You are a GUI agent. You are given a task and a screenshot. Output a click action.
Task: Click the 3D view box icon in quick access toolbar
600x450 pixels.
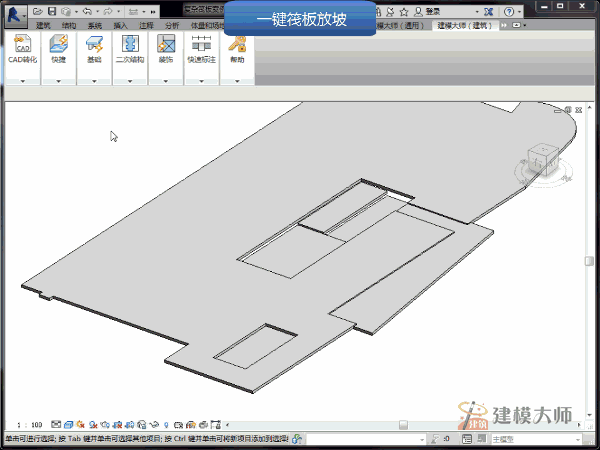pyautogui.click(x=66, y=11)
